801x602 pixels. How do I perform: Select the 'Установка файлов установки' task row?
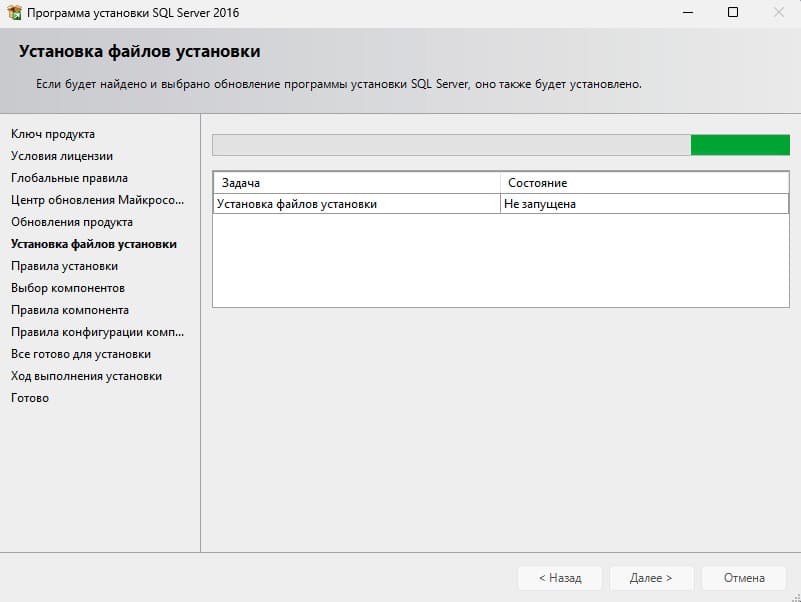(x=501, y=203)
